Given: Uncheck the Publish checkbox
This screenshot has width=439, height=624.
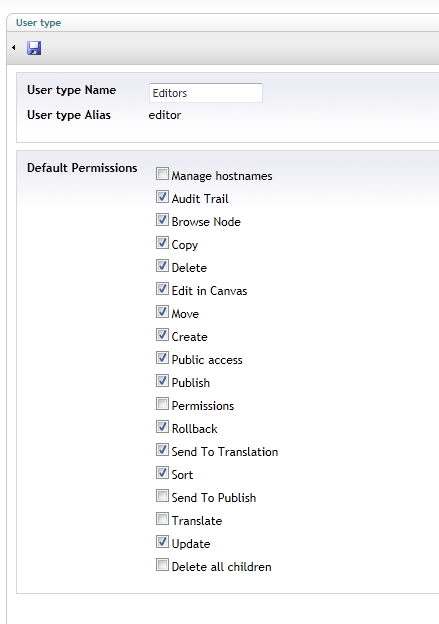Looking at the screenshot, I should click(162, 380).
